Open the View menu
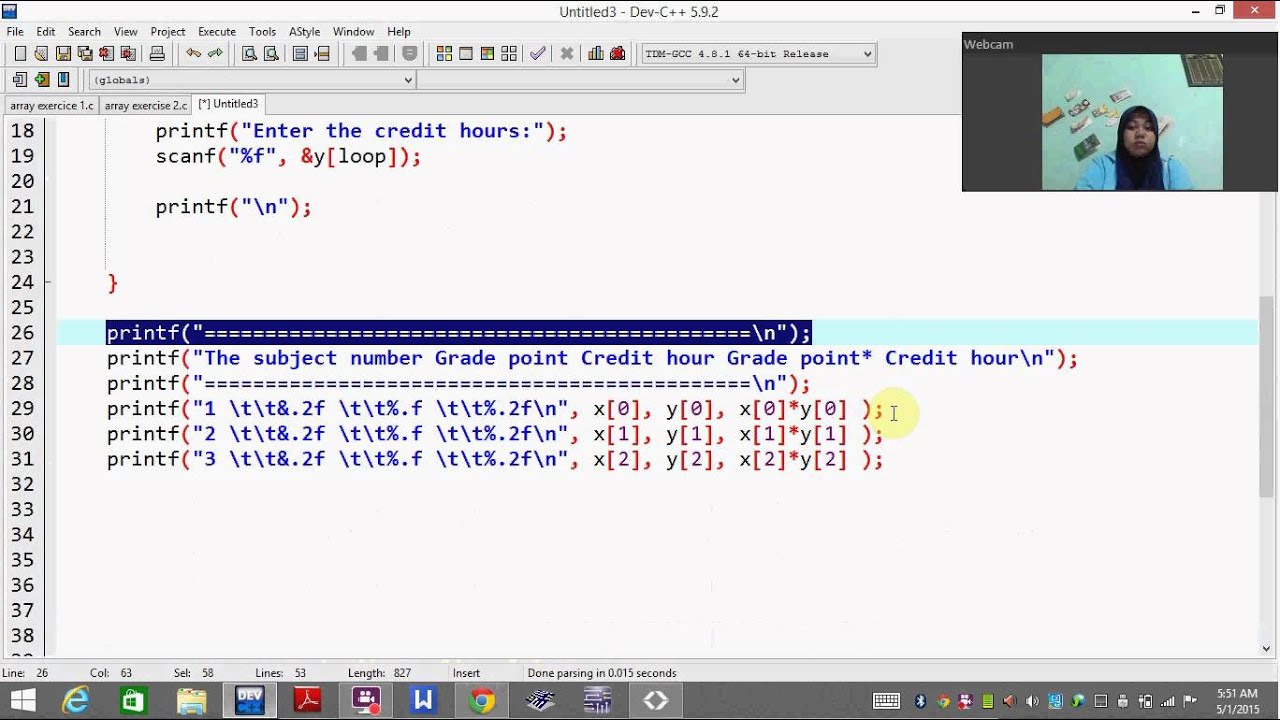Viewport: 1280px width, 720px height. click(x=126, y=32)
